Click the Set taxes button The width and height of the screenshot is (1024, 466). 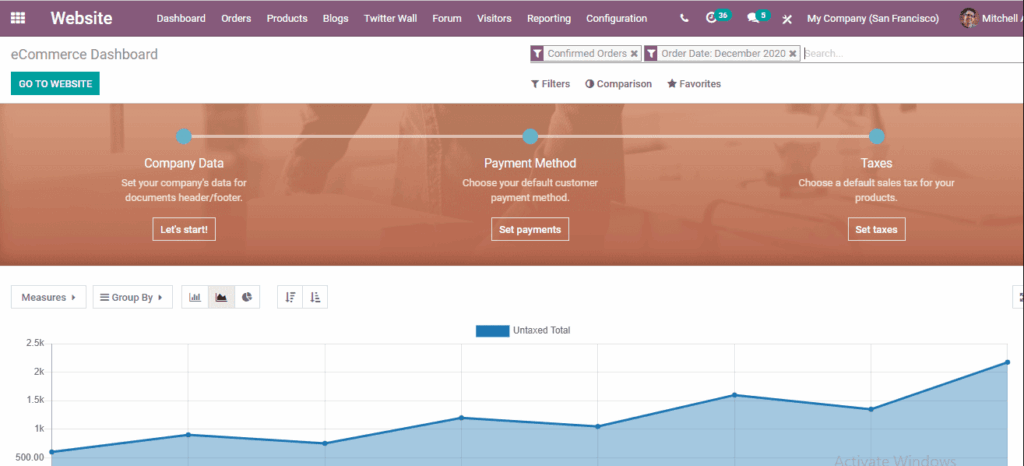coord(876,229)
